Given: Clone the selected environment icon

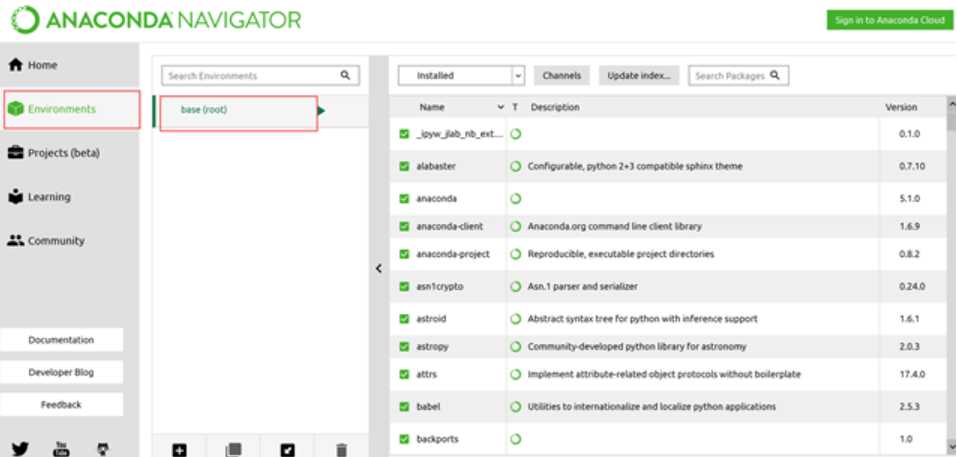Looking at the screenshot, I should [233, 450].
